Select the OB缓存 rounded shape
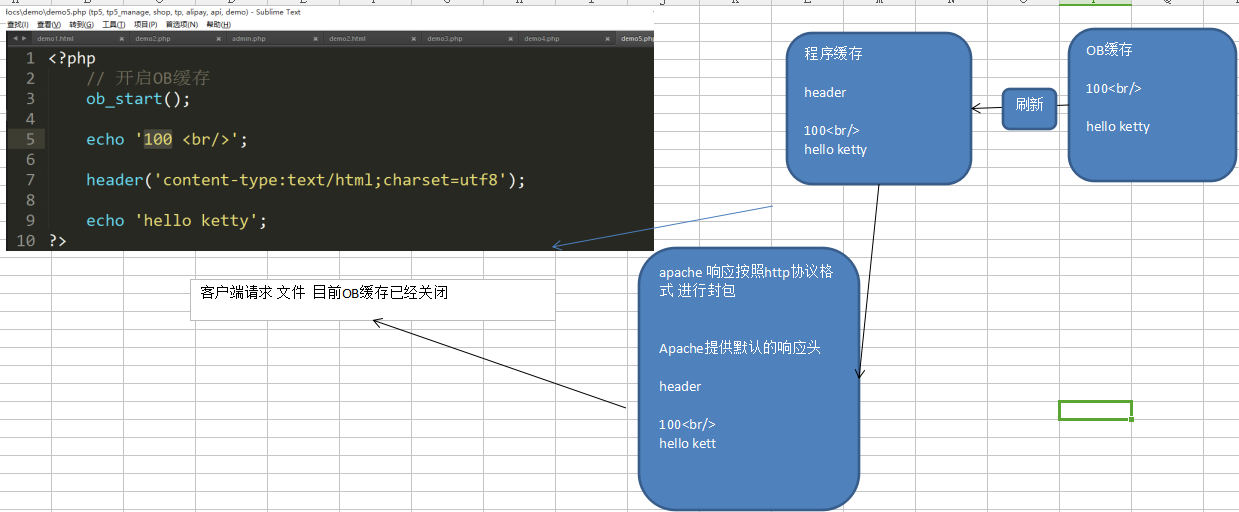 coord(1152,105)
